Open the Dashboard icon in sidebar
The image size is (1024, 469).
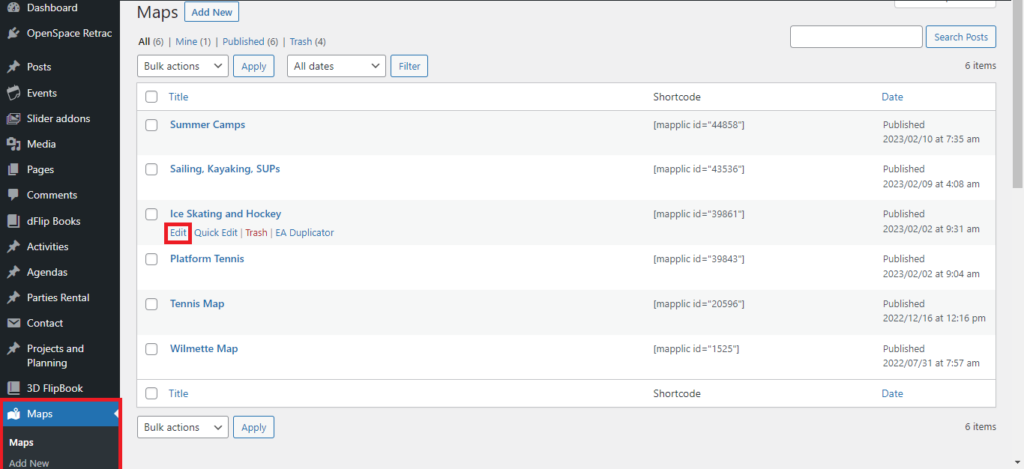point(13,8)
